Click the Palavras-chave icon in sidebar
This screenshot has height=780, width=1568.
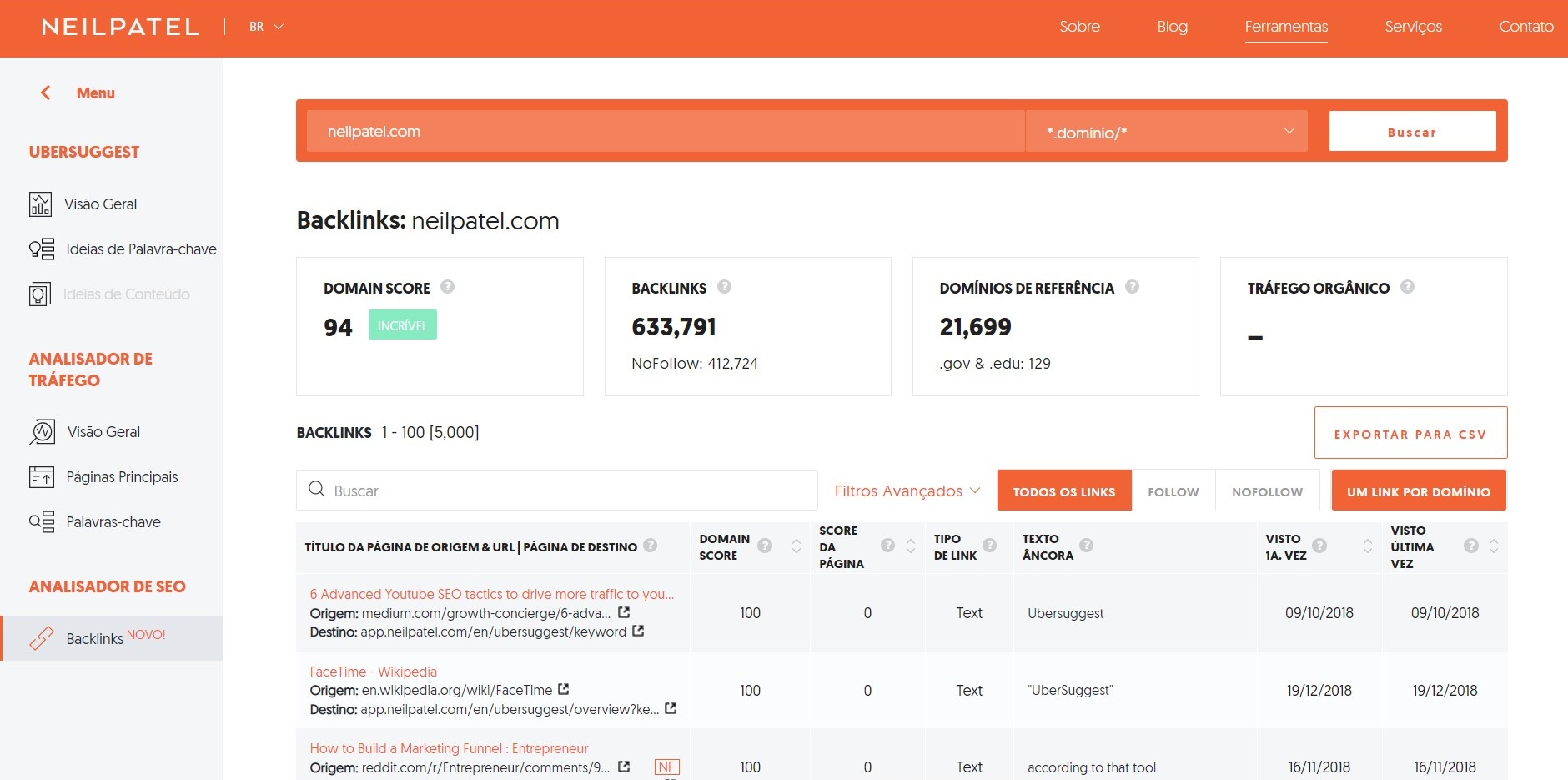point(42,521)
